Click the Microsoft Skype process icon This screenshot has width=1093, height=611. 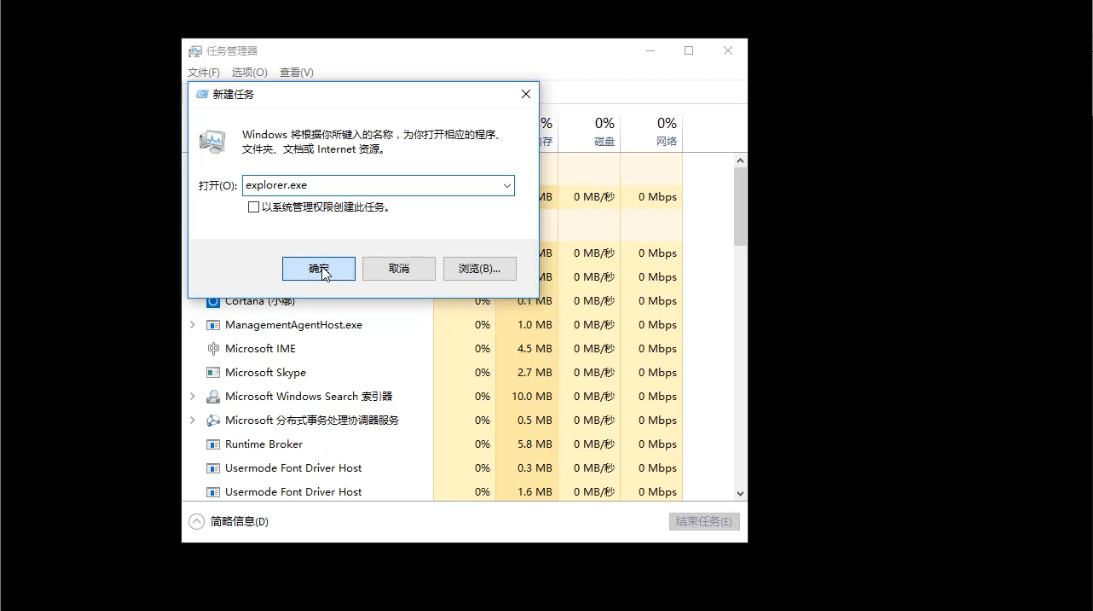(213, 373)
